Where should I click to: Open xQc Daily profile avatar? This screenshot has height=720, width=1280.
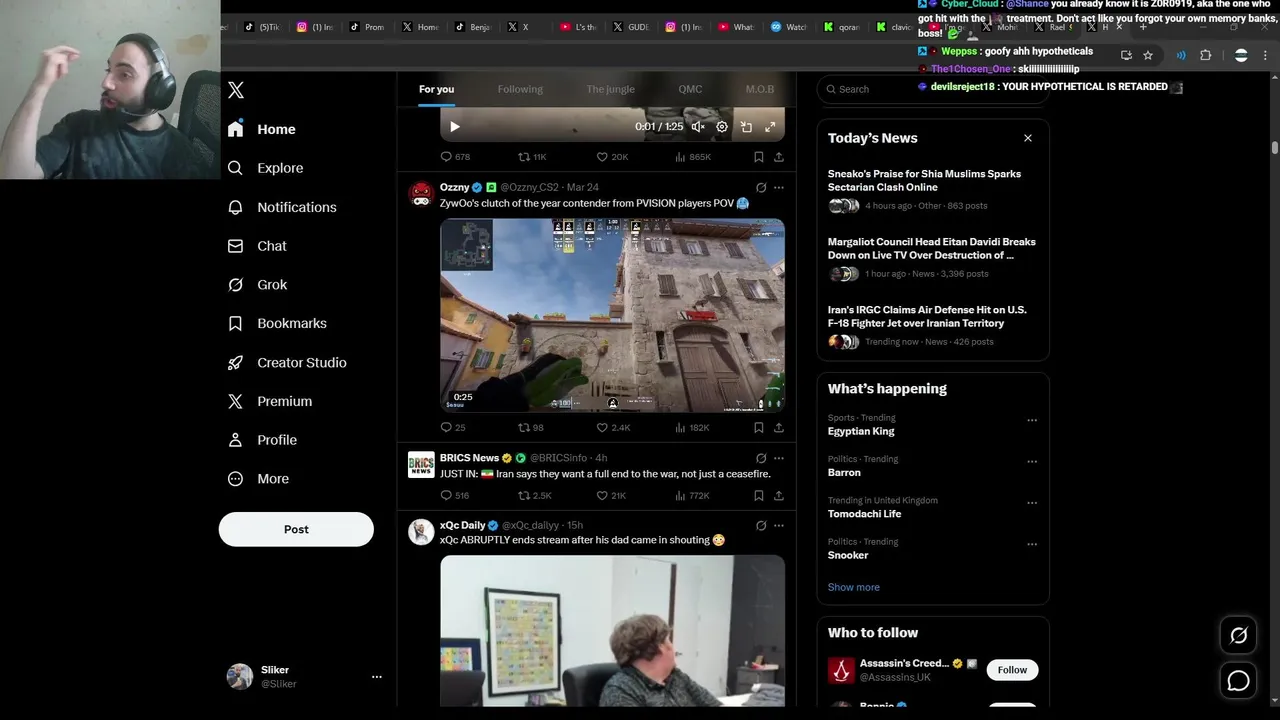(421, 532)
